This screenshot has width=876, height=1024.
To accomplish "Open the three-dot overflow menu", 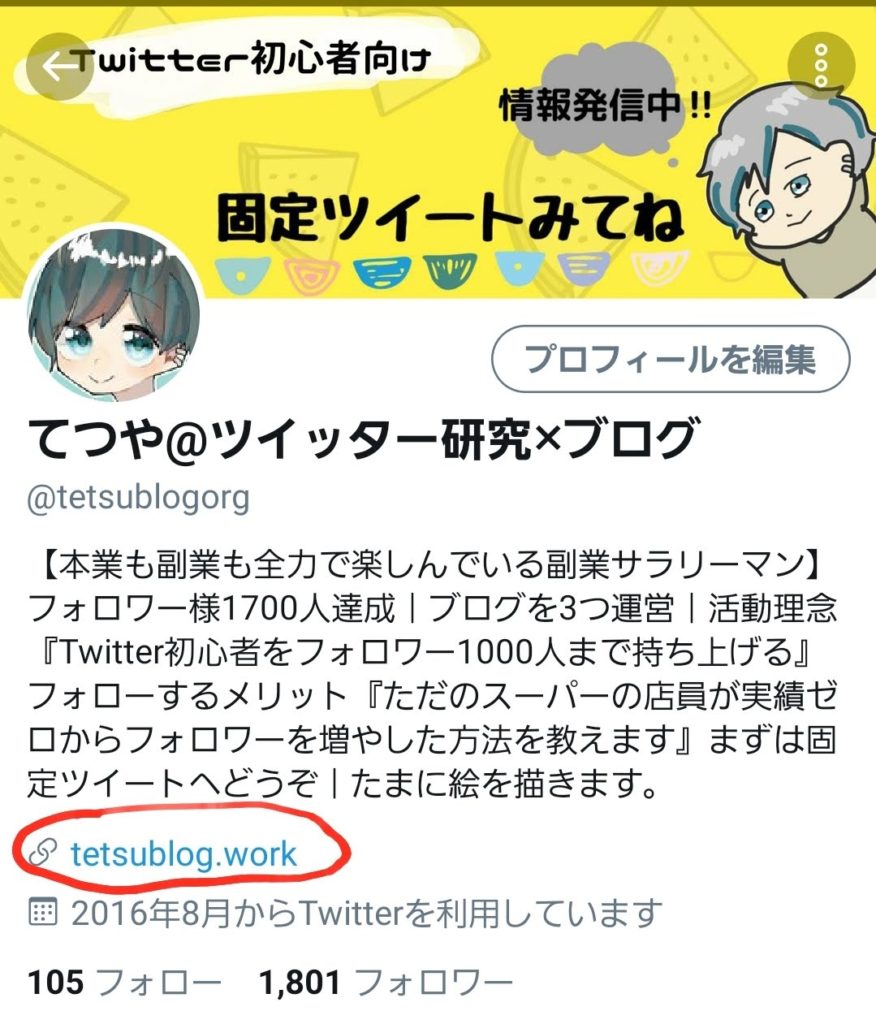I will (x=822, y=66).
